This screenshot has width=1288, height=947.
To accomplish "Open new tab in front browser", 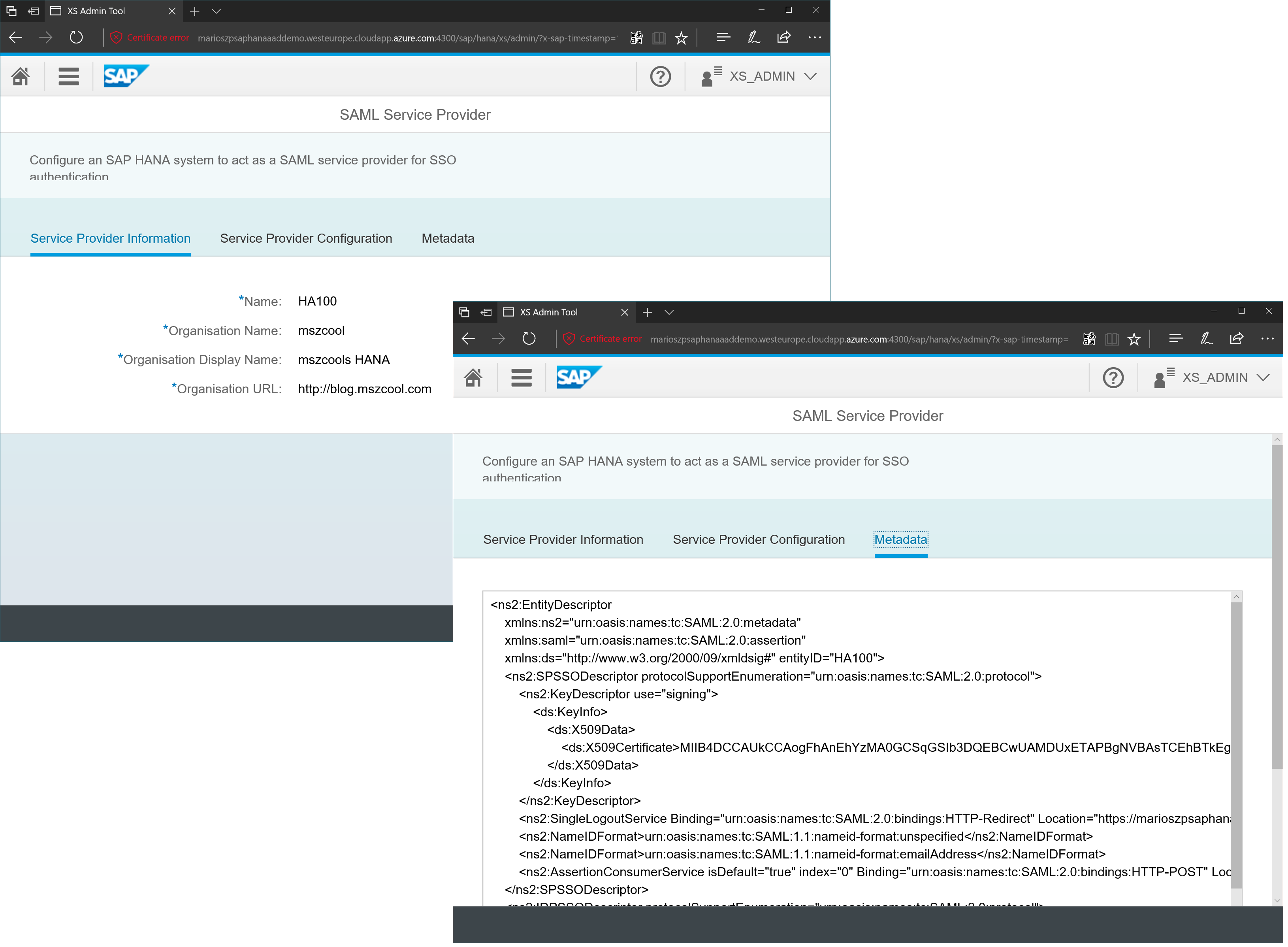I will click(647, 312).
